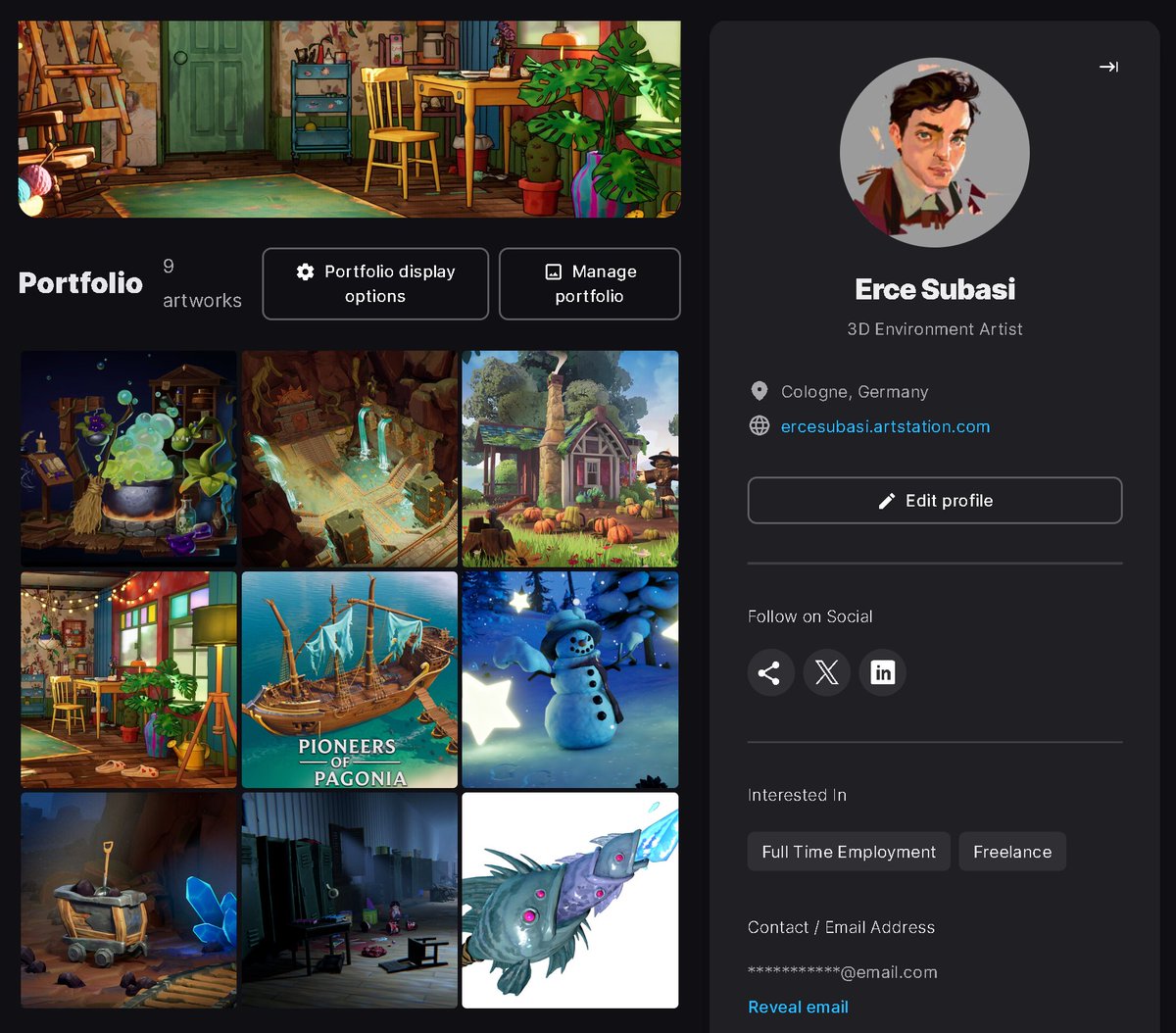Open ercesubasi.artstation.com link
This screenshot has width=1176, height=1033.
pyautogui.click(x=885, y=426)
